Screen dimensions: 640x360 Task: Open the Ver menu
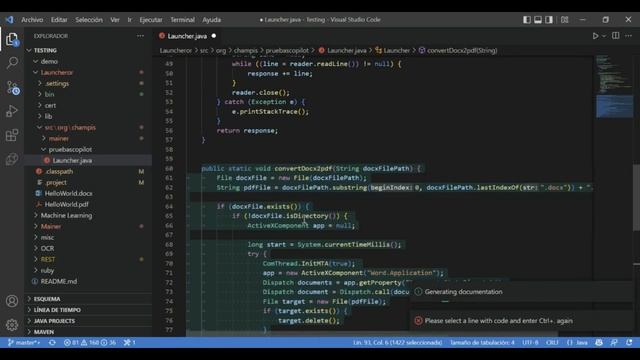point(115,20)
